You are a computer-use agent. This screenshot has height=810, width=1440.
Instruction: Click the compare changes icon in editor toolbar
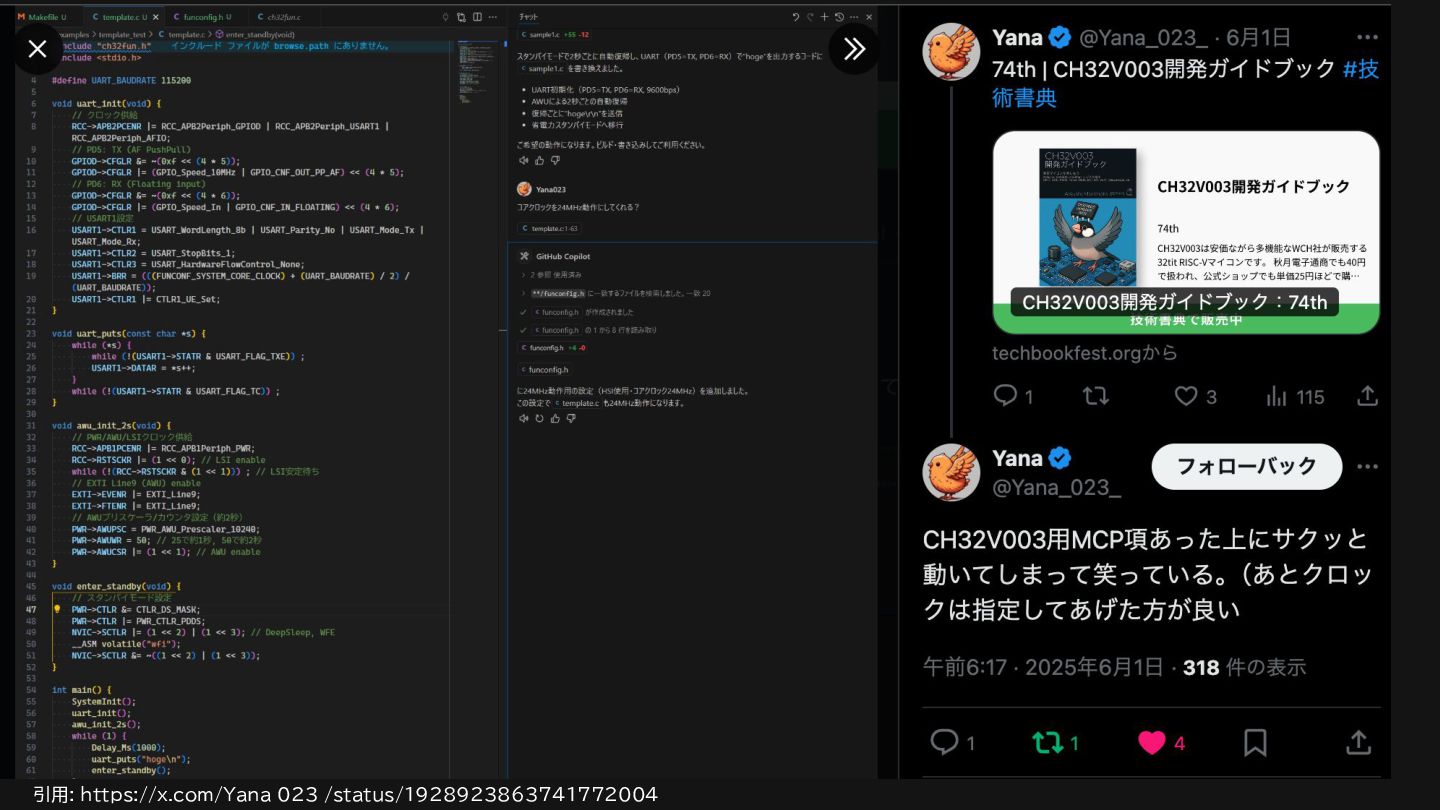(461, 17)
